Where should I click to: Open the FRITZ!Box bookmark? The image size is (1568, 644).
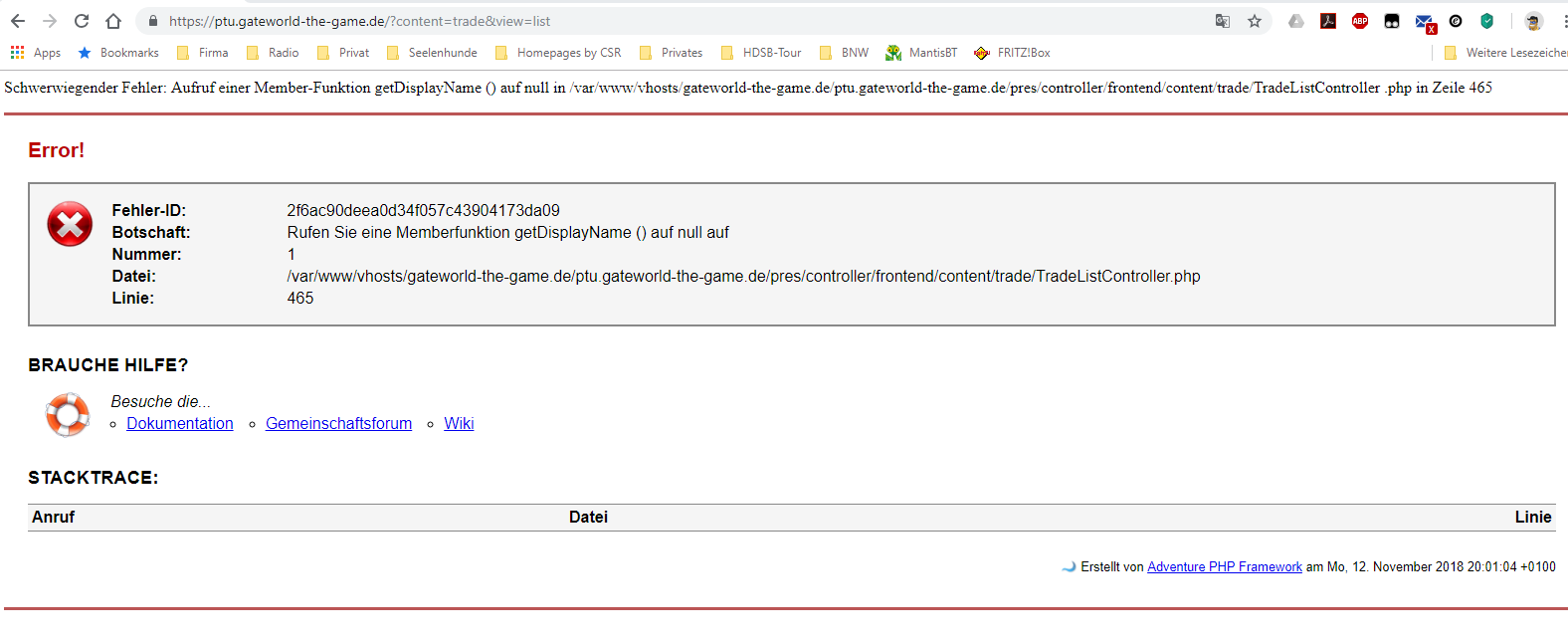pyautogui.click(x=1012, y=53)
